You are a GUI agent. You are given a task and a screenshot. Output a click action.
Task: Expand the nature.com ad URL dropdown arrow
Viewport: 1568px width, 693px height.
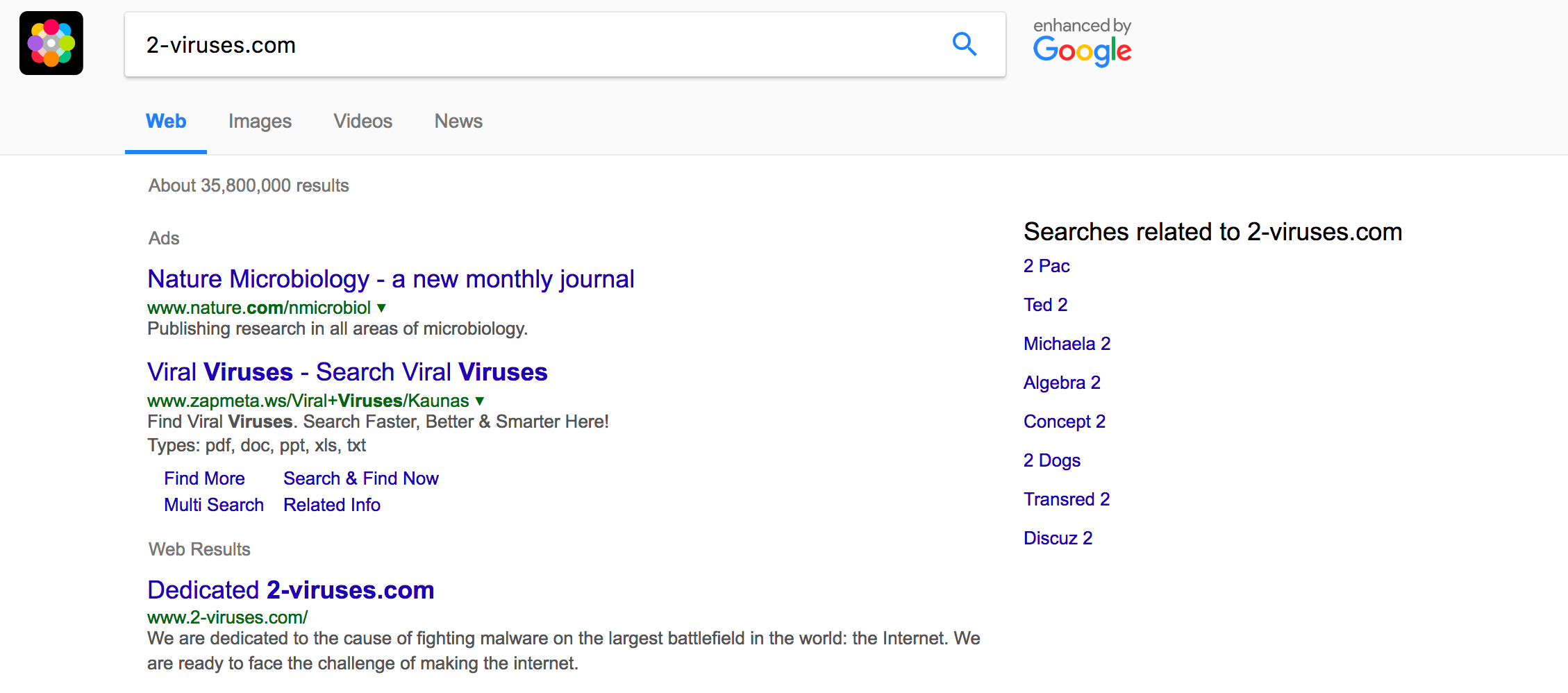coord(381,308)
